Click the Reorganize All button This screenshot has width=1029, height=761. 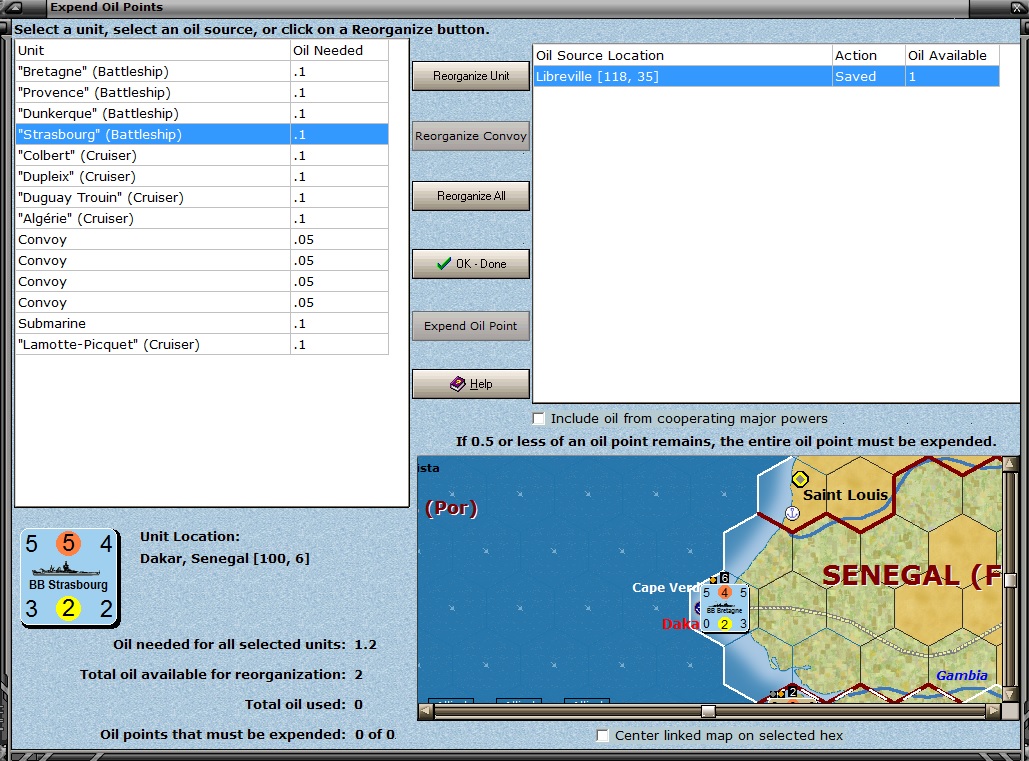point(471,195)
